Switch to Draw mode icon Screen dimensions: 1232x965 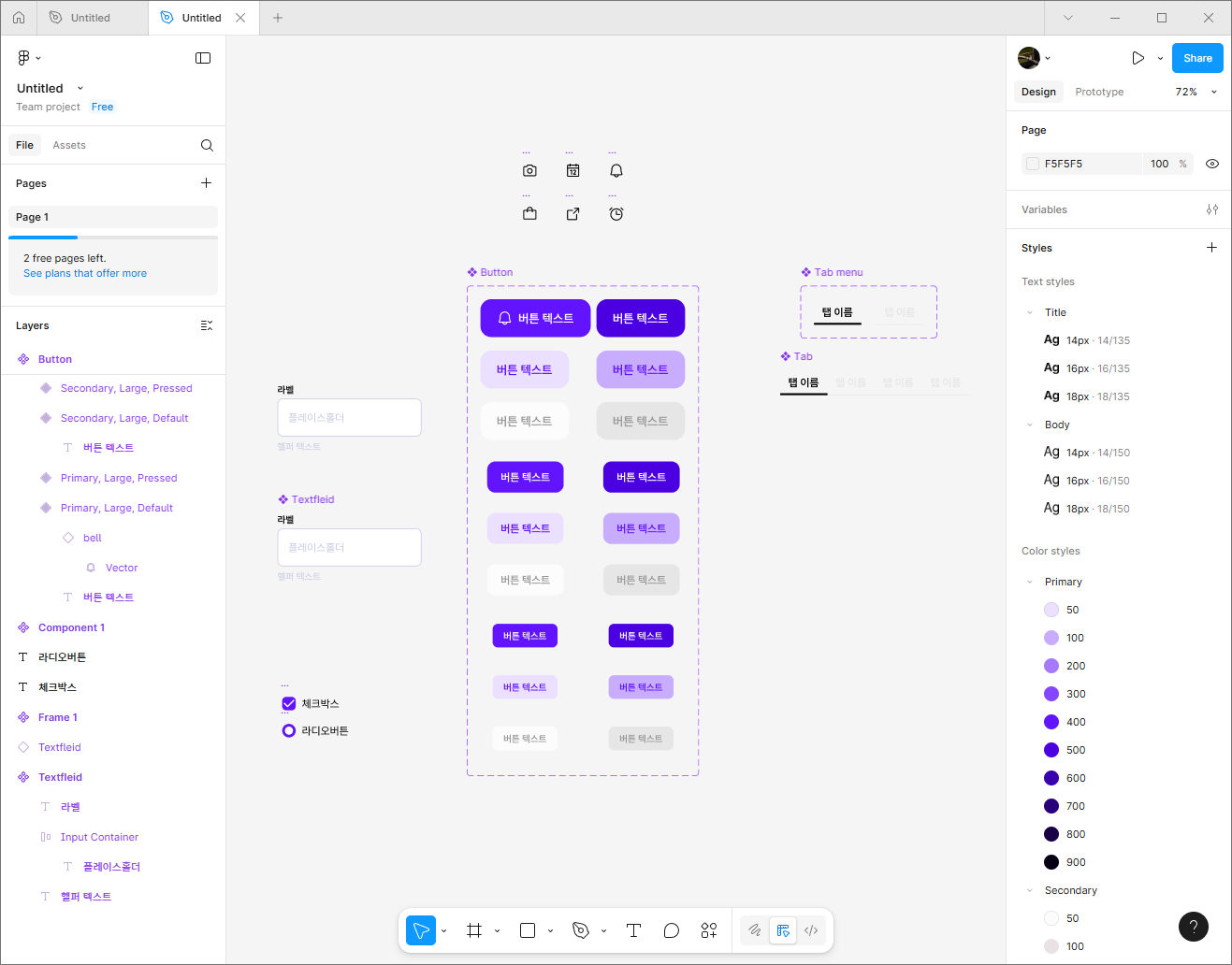[755, 930]
